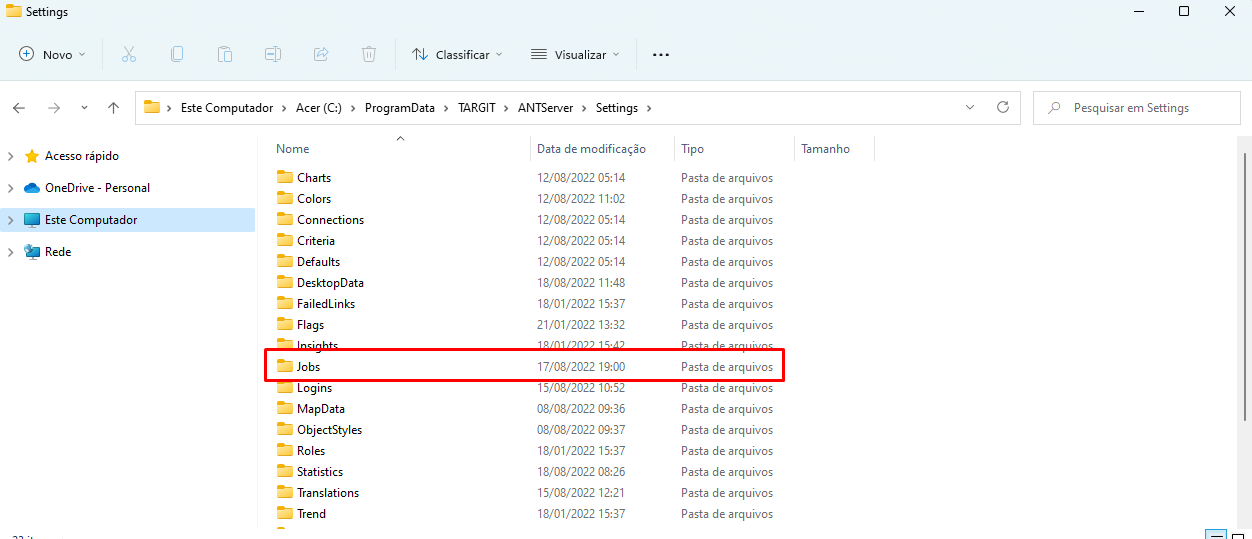Viewport: 1252px width, 539px height.
Task: Go up one folder level arrow
Action: pyautogui.click(x=113, y=108)
